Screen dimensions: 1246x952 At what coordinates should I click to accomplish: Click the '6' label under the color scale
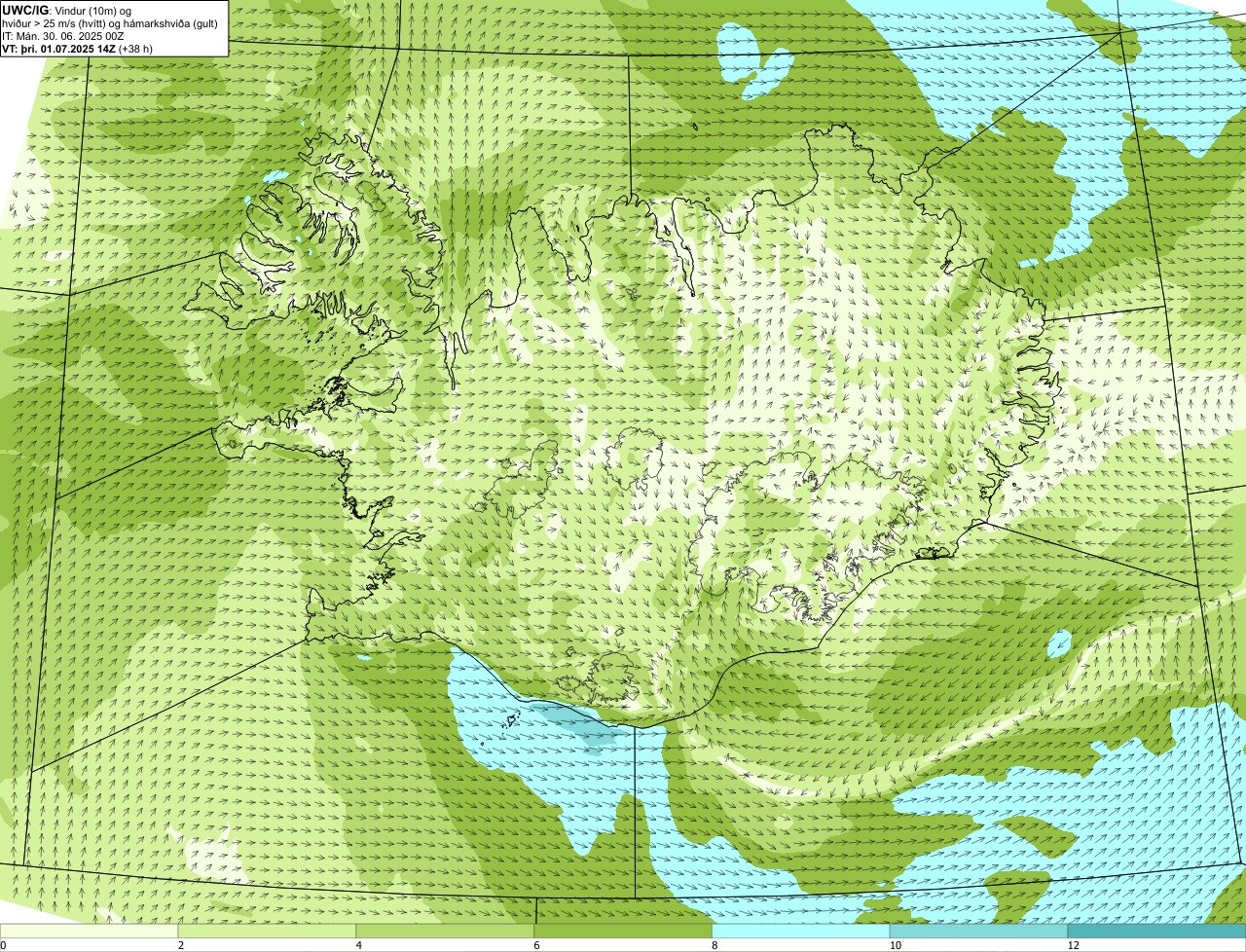(536, 945)
